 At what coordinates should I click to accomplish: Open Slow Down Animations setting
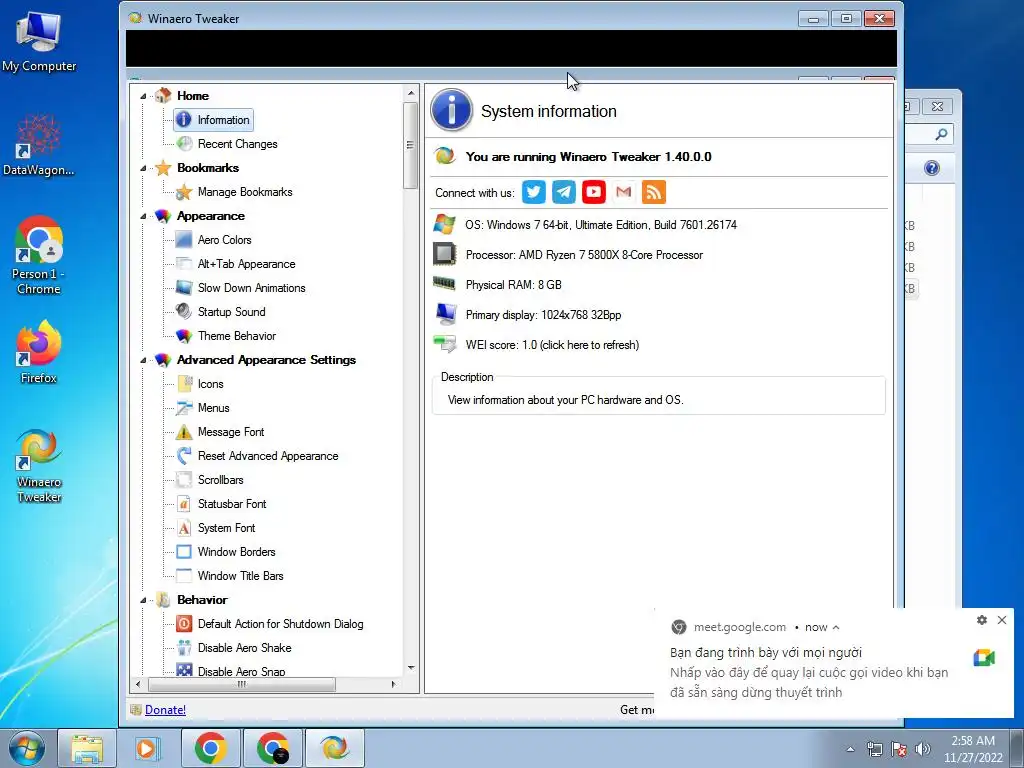[x=251, y=288]
